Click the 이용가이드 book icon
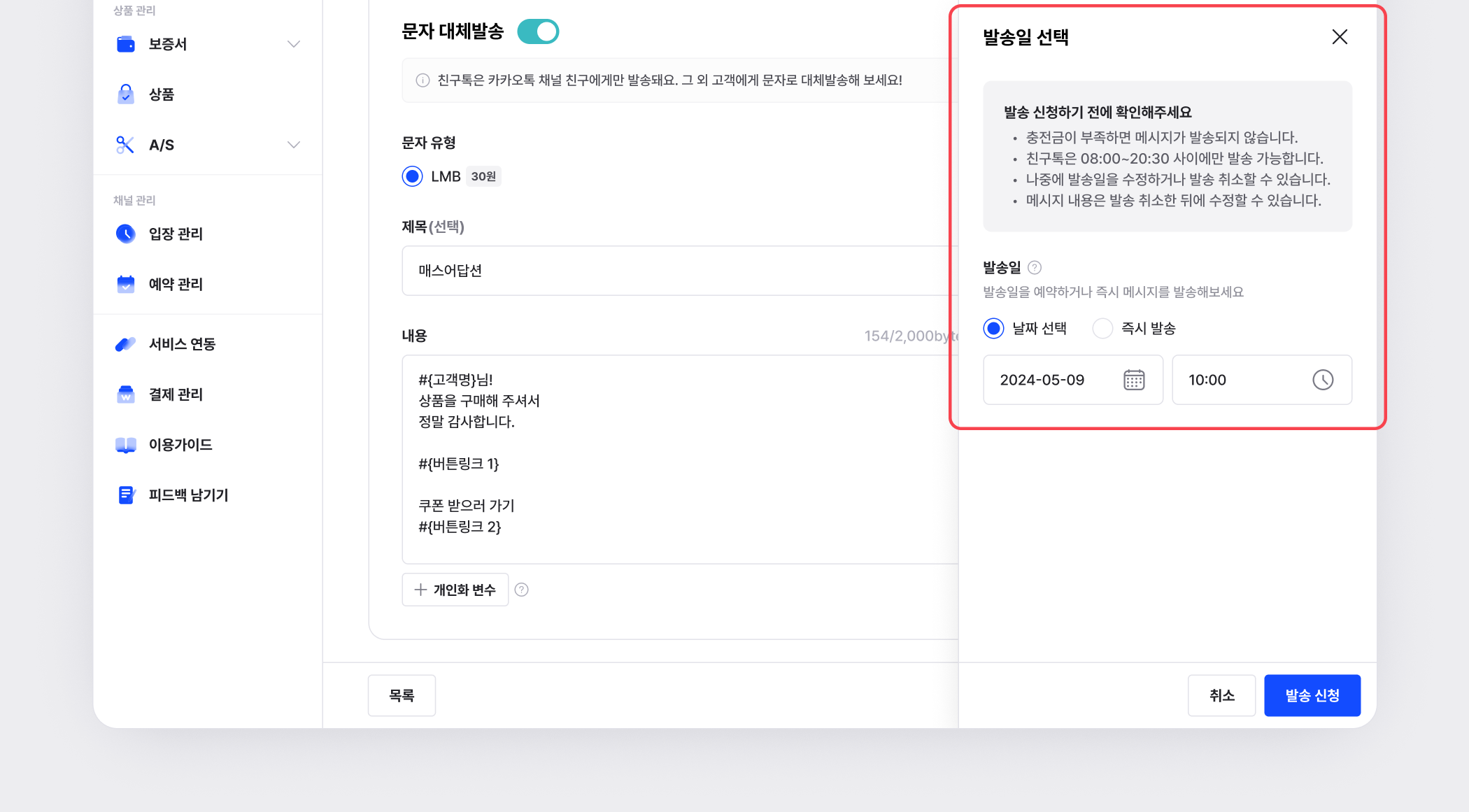Screen dimensions: 1469x812 point(125,445)
